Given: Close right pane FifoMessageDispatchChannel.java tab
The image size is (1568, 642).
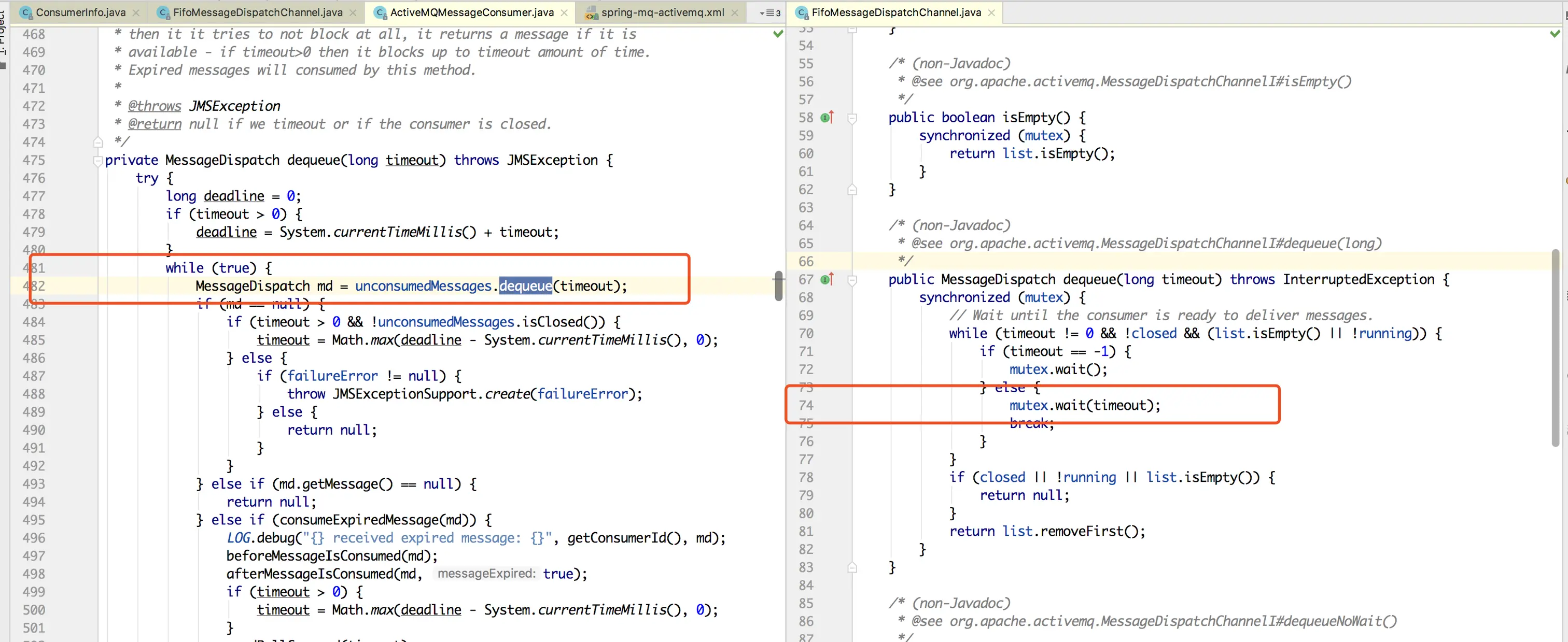Looking at the screenshot, I should click(x=991, y=12).
